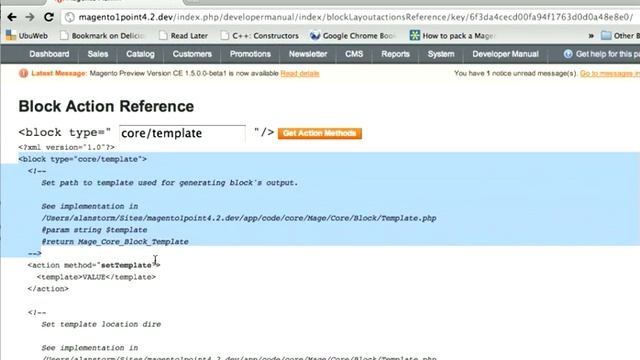
Task: Go forward with the browser forward arrow
Action: click(29, 17)
